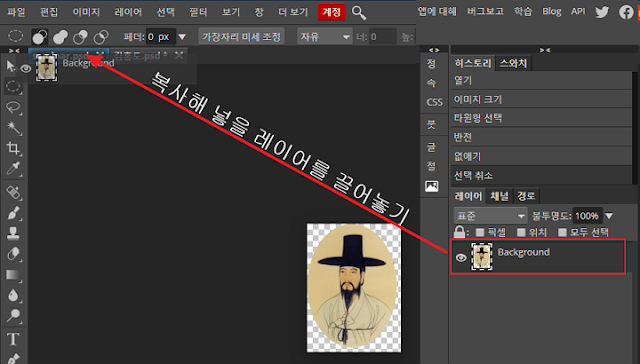Screen dimensions: 640x364
Task: Click the ellipse tool preset icon in options bar
Action: (16, 36)
